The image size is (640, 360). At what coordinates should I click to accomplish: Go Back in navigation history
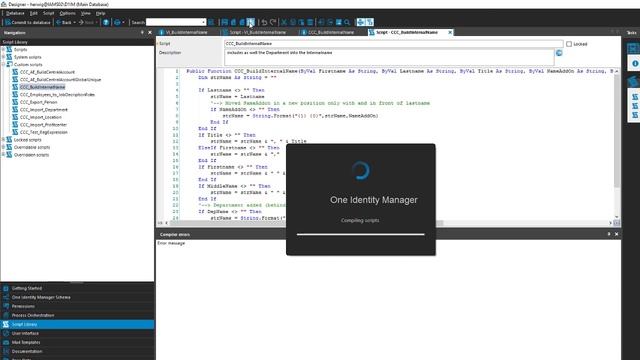click(63, 22)
